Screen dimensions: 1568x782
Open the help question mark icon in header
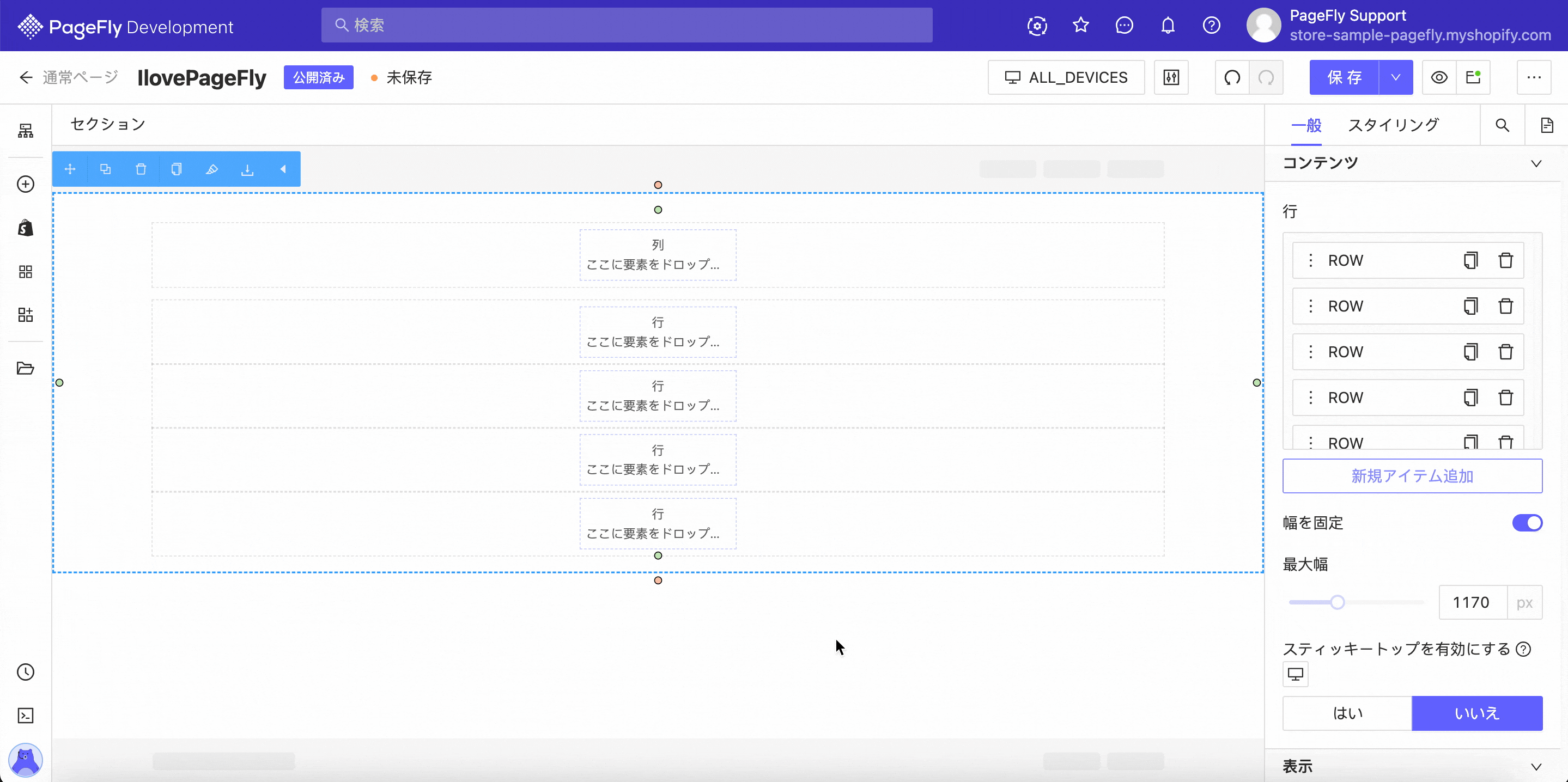tap(1211, 26)
